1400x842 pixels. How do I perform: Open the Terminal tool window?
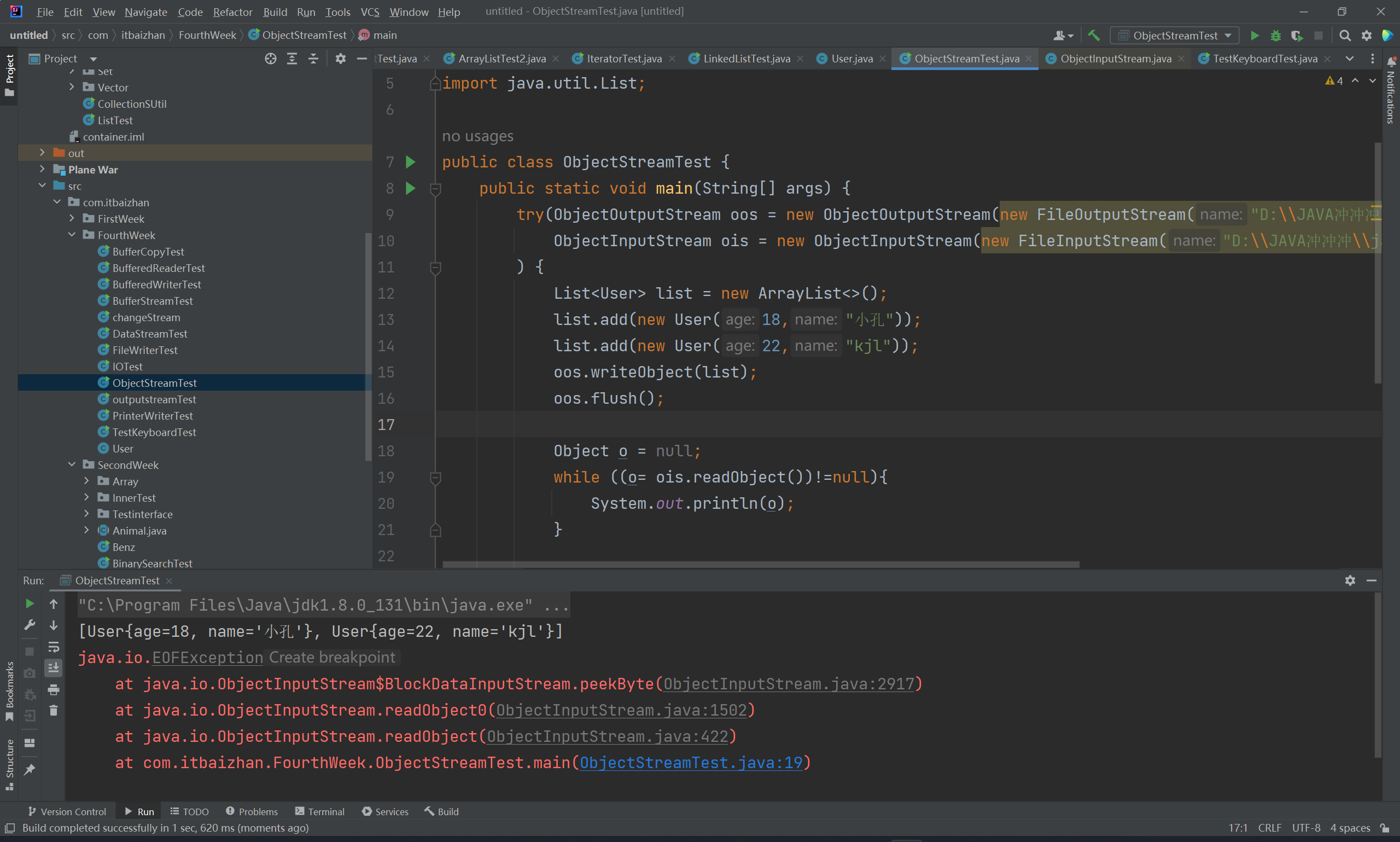click(320, 811)
